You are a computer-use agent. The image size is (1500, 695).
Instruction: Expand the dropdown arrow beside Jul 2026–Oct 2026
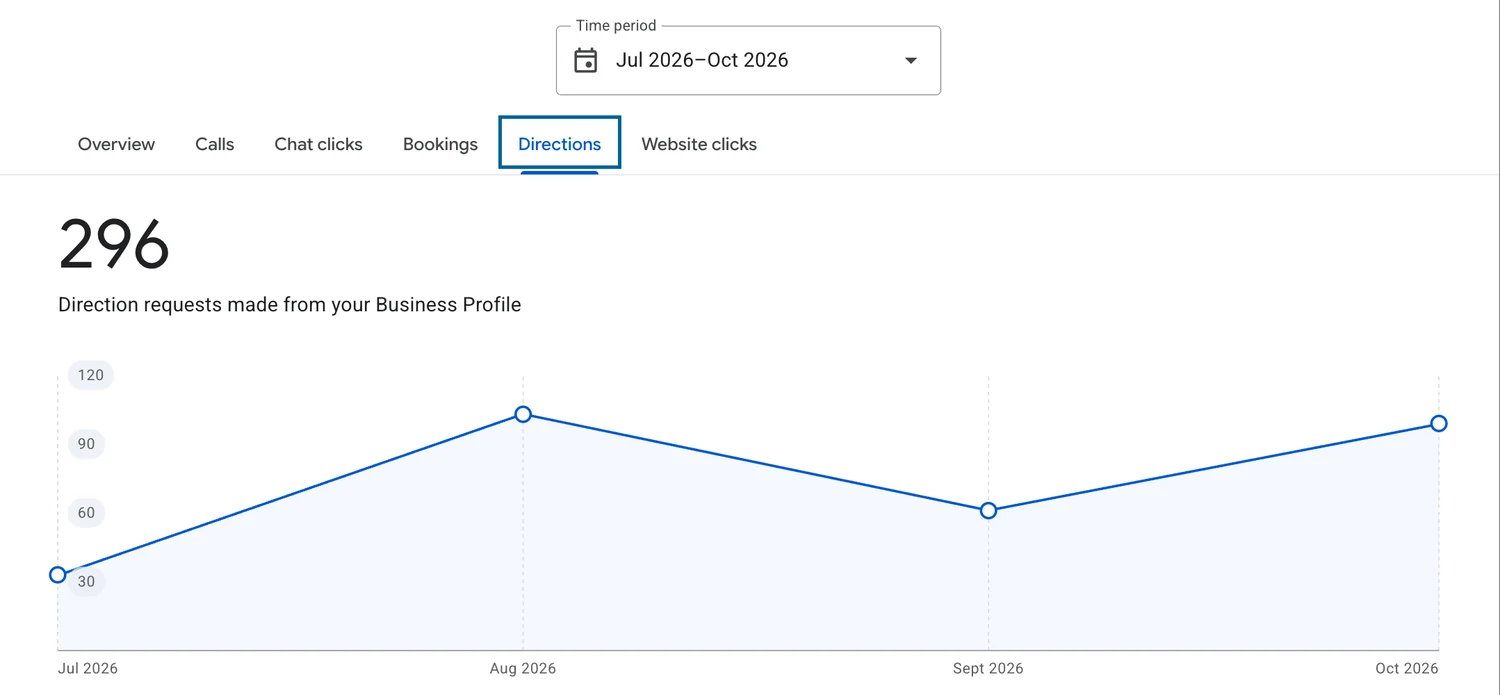(910, 61)
